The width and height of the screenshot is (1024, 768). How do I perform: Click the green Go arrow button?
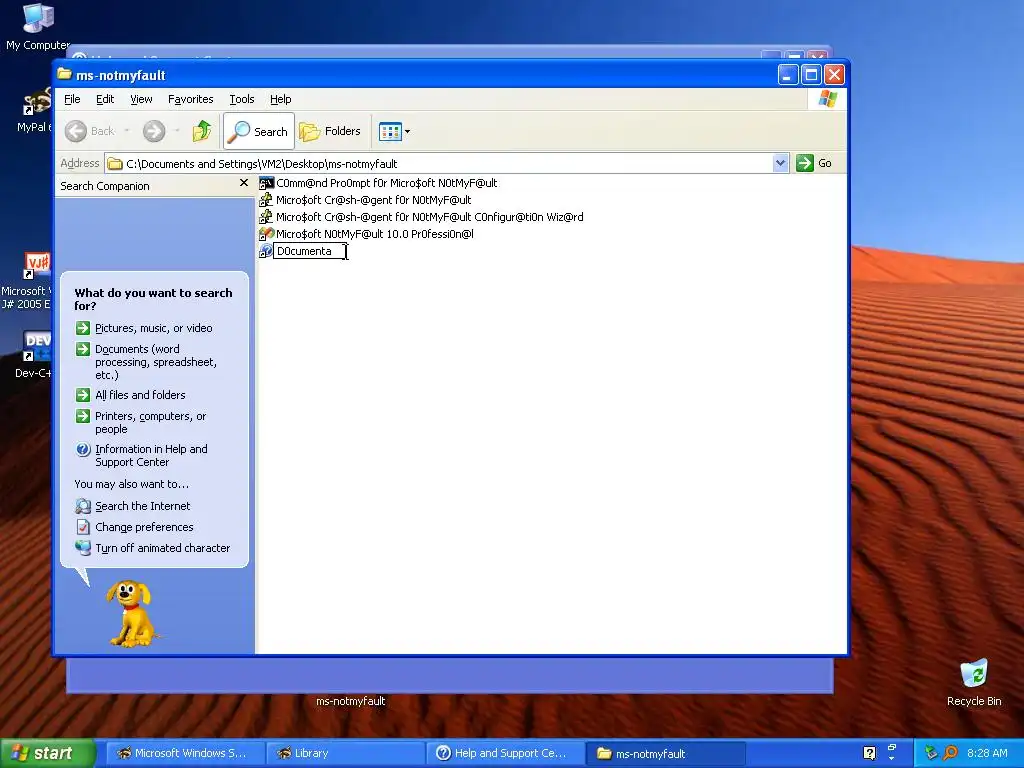coord(805,163)
